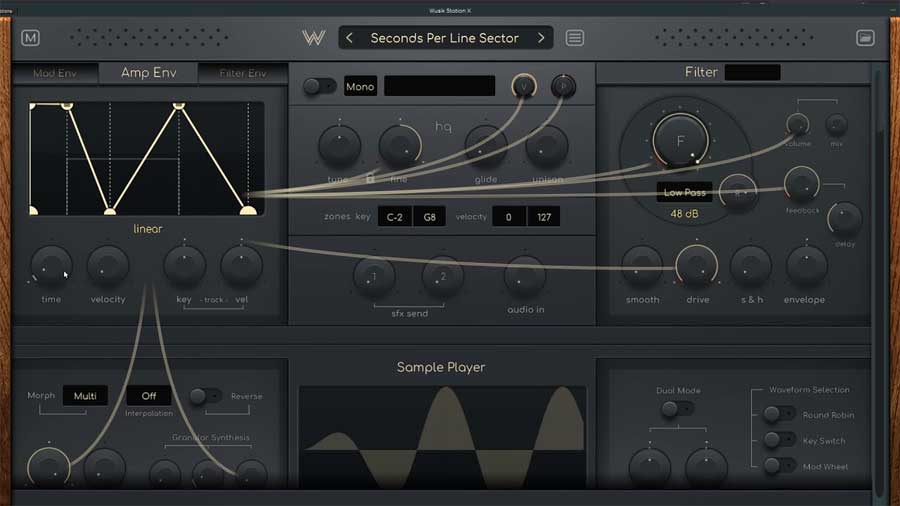Enable Round Robin waveform selection
Screen dimensions: 900x506
point(779,414)
